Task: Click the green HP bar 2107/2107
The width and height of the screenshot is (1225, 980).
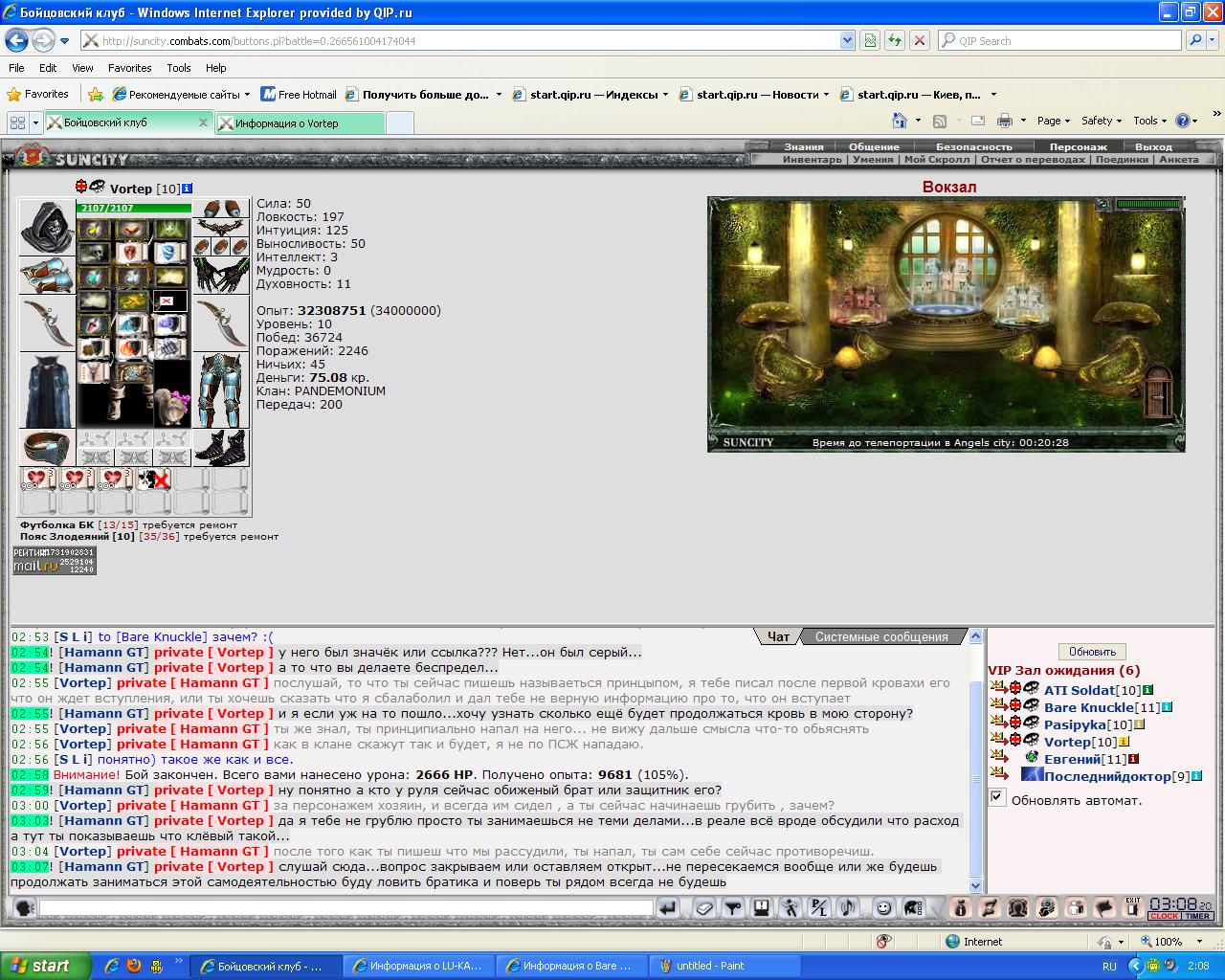Action: click(134, 208)
